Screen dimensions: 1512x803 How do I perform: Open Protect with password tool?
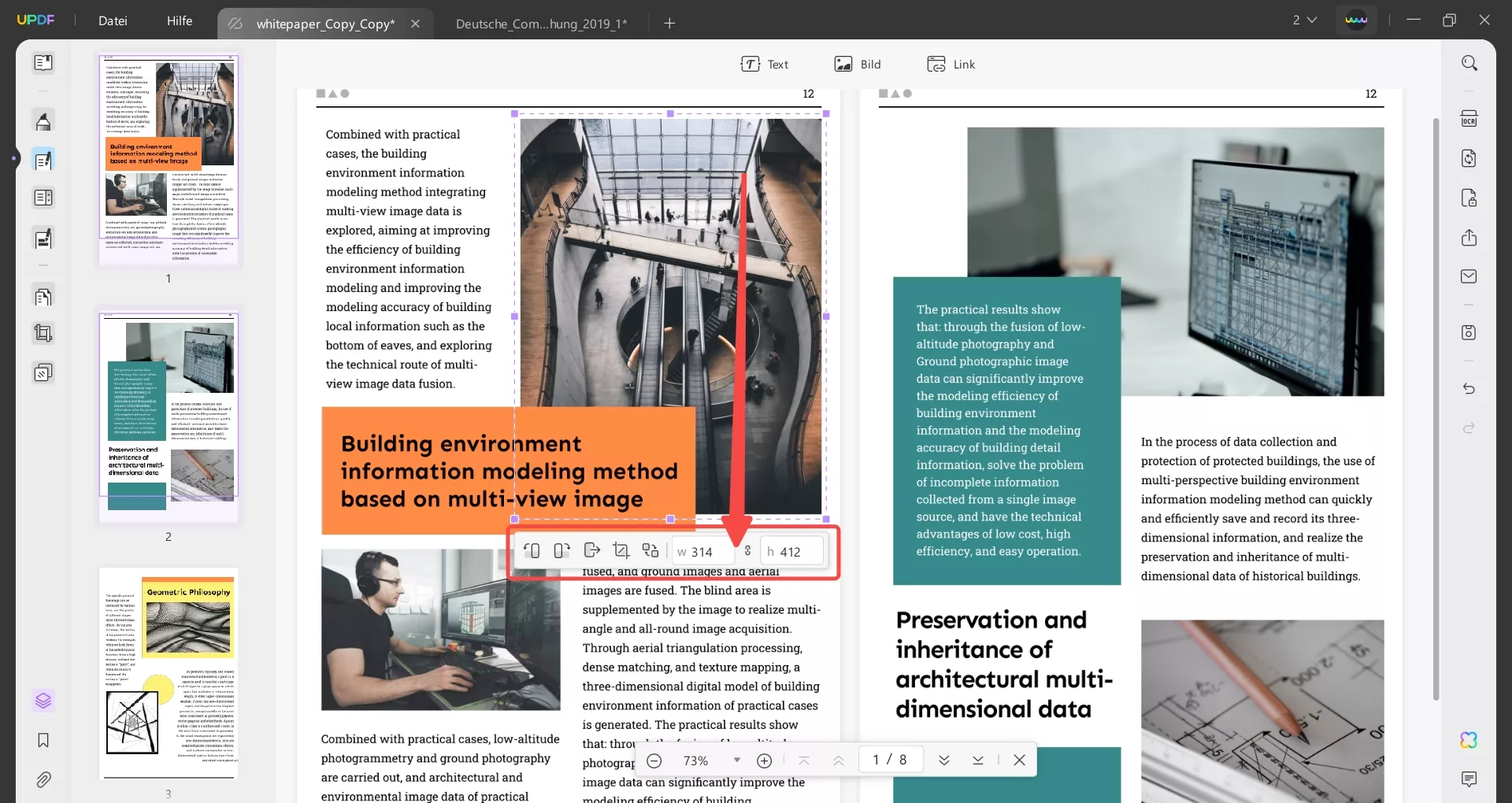(x=1469, y=198)
